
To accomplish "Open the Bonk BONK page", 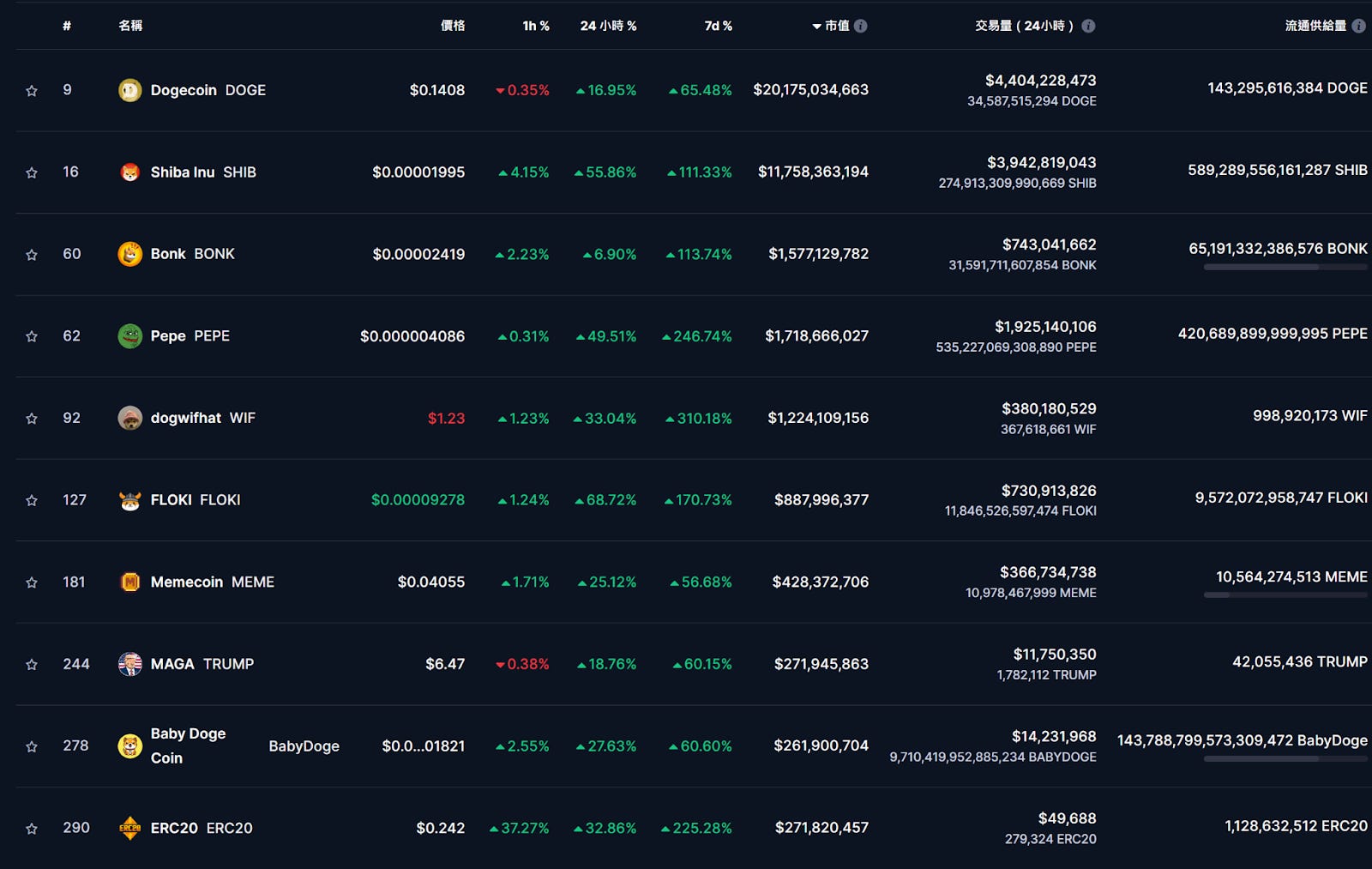I will [193, 254].
